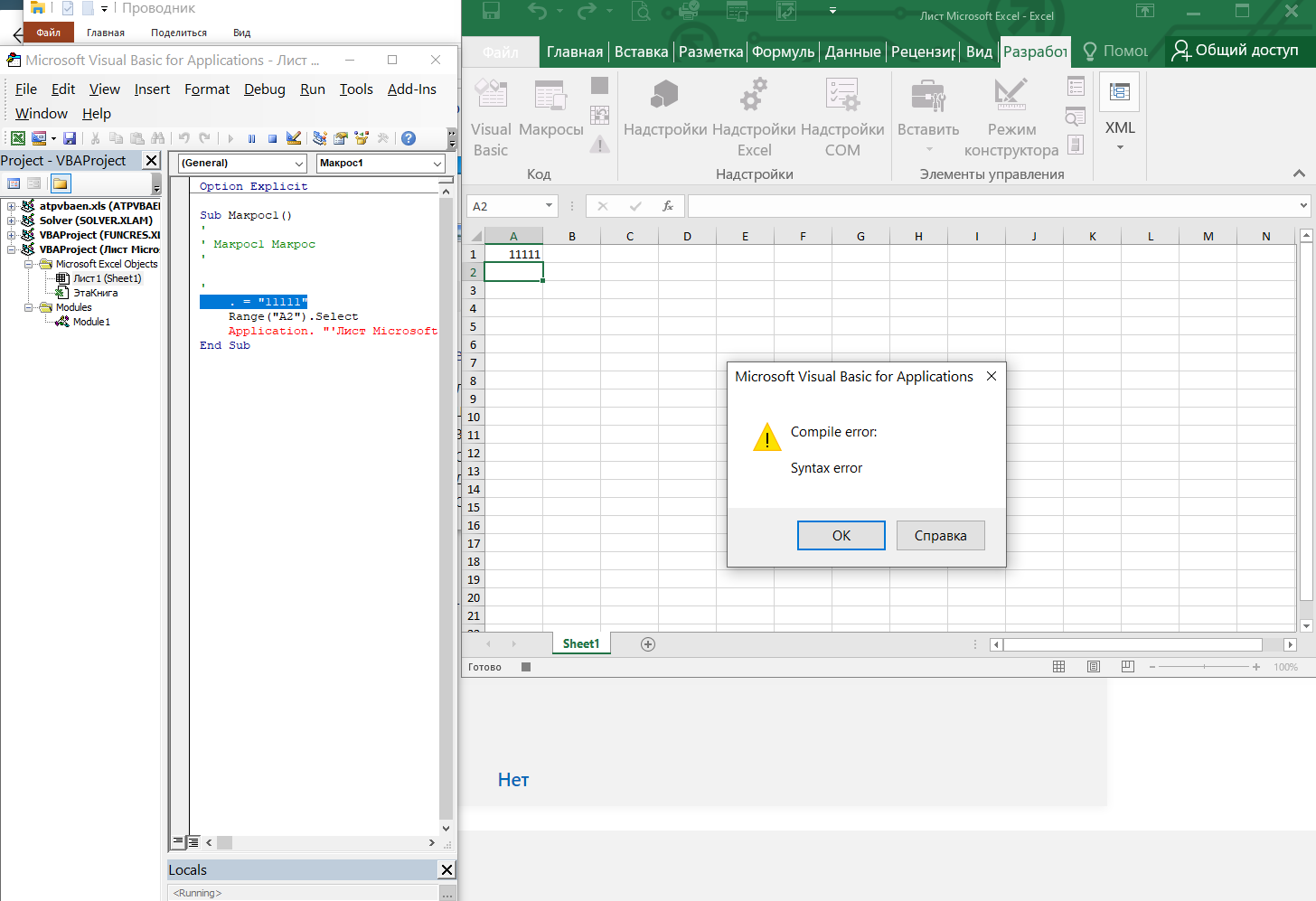Click the Insert UserForm icon in VBA toolbar
The image size is (1316, 901).
click(39, 138)
